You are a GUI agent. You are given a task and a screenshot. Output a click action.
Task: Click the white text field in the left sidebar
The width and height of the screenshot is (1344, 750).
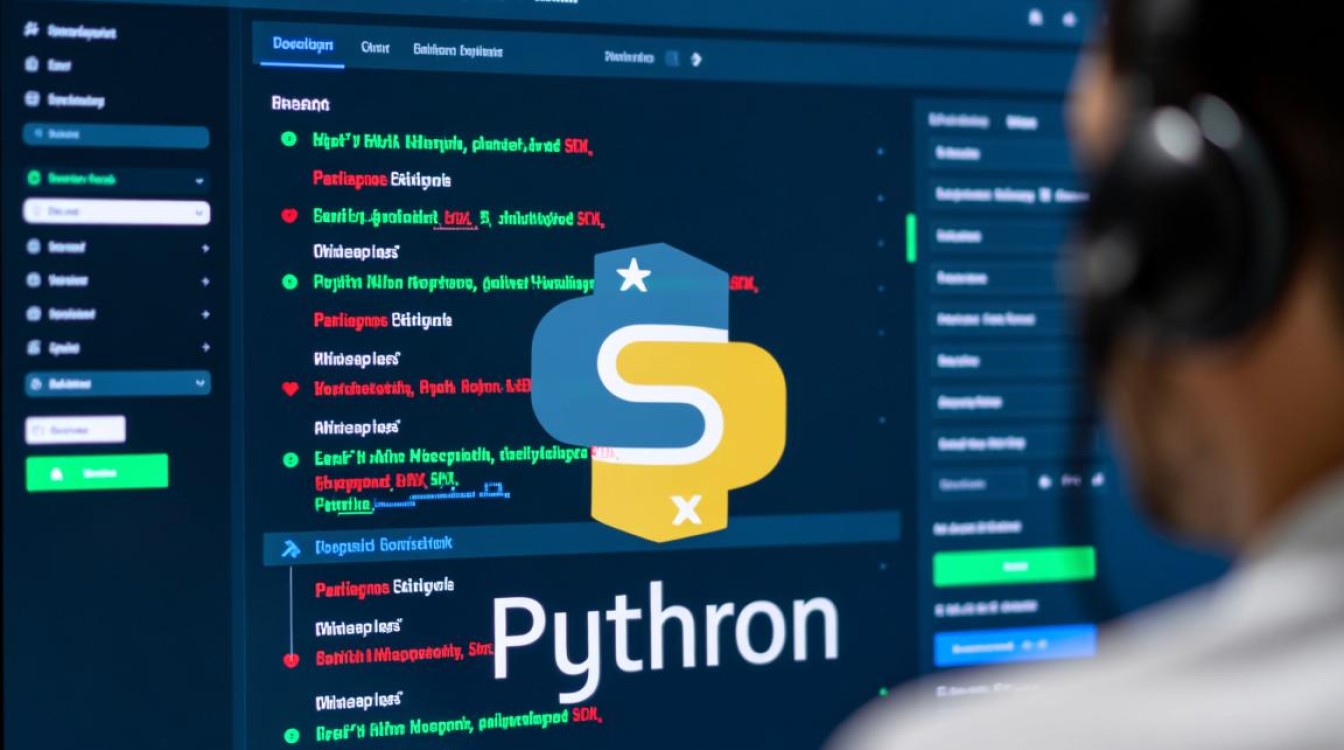pyautogui.click(x=116, y=212)
